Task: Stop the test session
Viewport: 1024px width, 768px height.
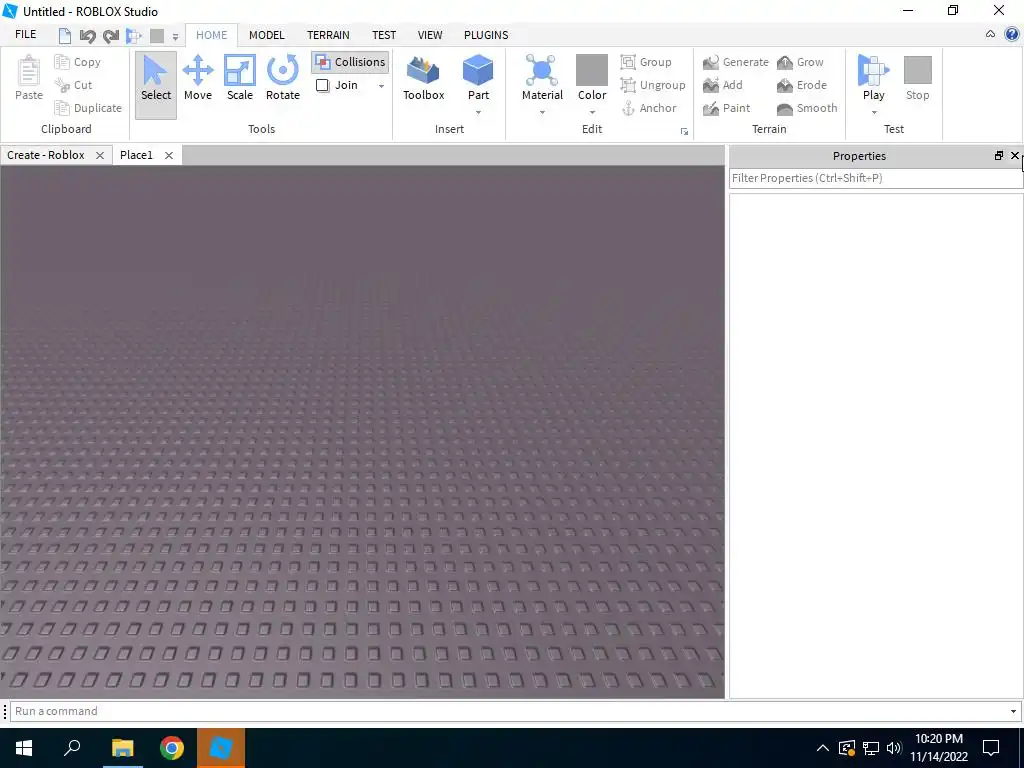Action: click(918, 78)
